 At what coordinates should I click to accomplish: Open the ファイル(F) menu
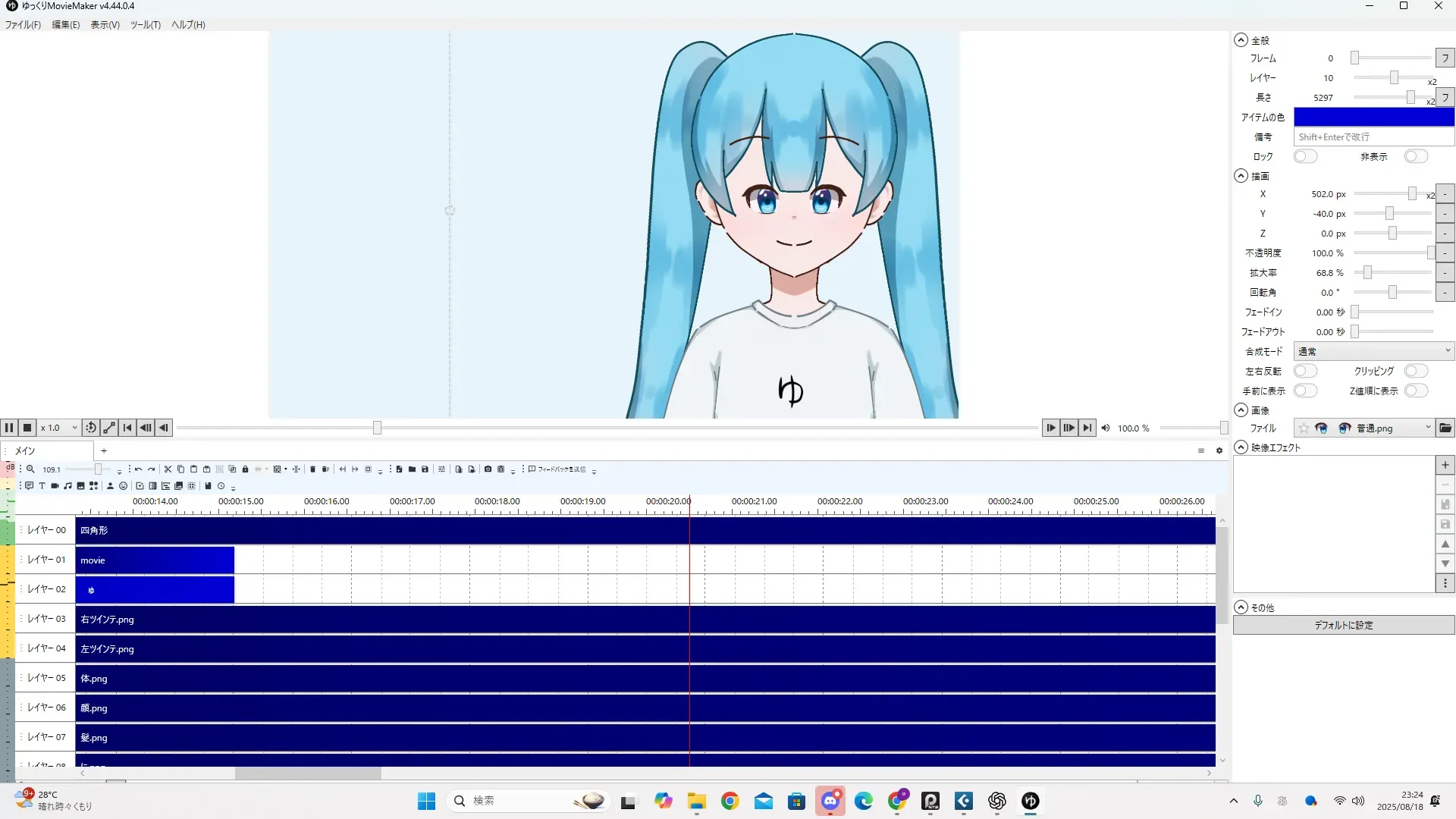point(23,25)
